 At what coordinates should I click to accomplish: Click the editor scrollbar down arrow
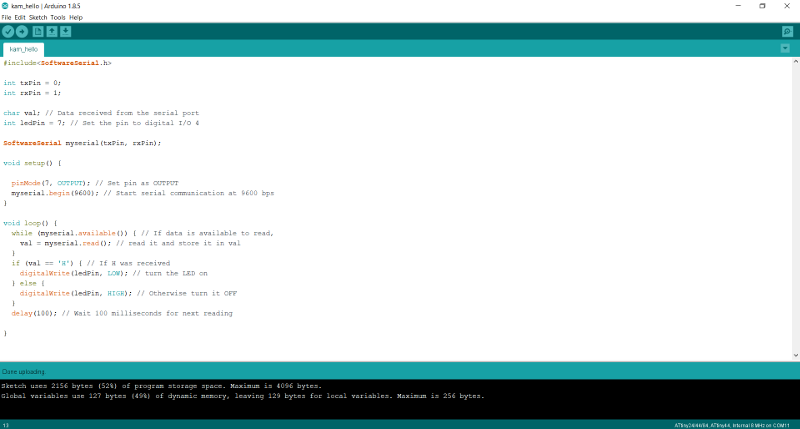point(795,355)
